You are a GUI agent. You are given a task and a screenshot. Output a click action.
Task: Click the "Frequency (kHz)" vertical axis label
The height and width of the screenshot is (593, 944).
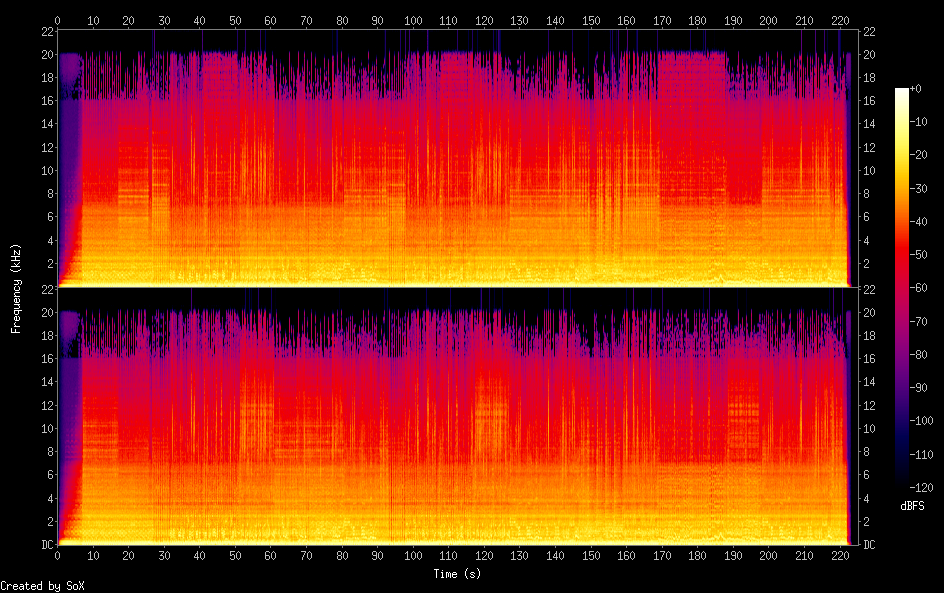coord(16,288)
